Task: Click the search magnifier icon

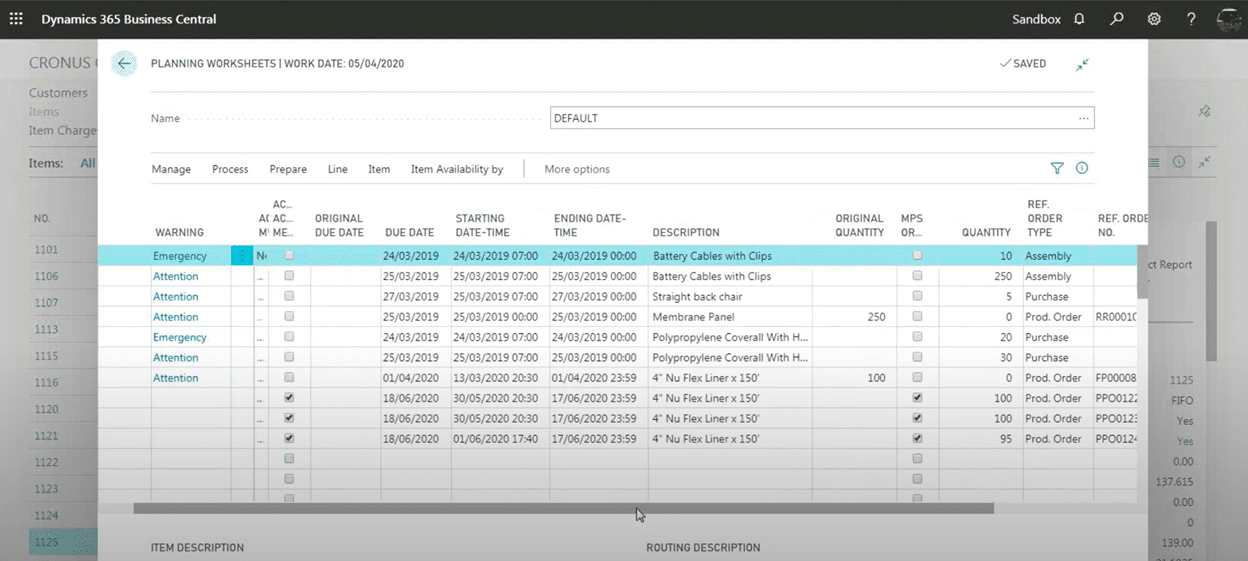Action: (x=1117, y=19)
